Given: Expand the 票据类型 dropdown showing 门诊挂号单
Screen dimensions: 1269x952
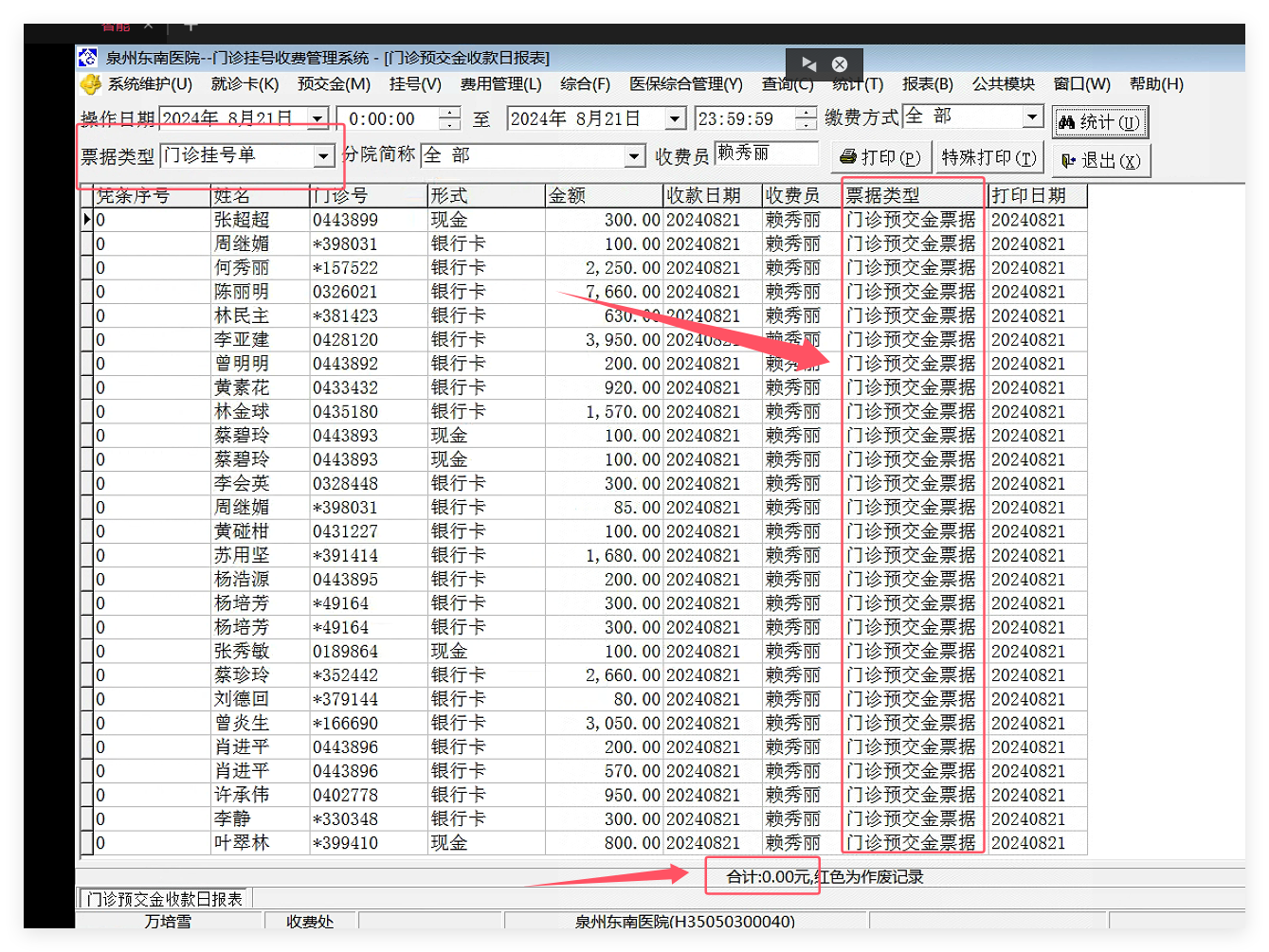Looking at the screenshot, I should [x=324, y=155].
